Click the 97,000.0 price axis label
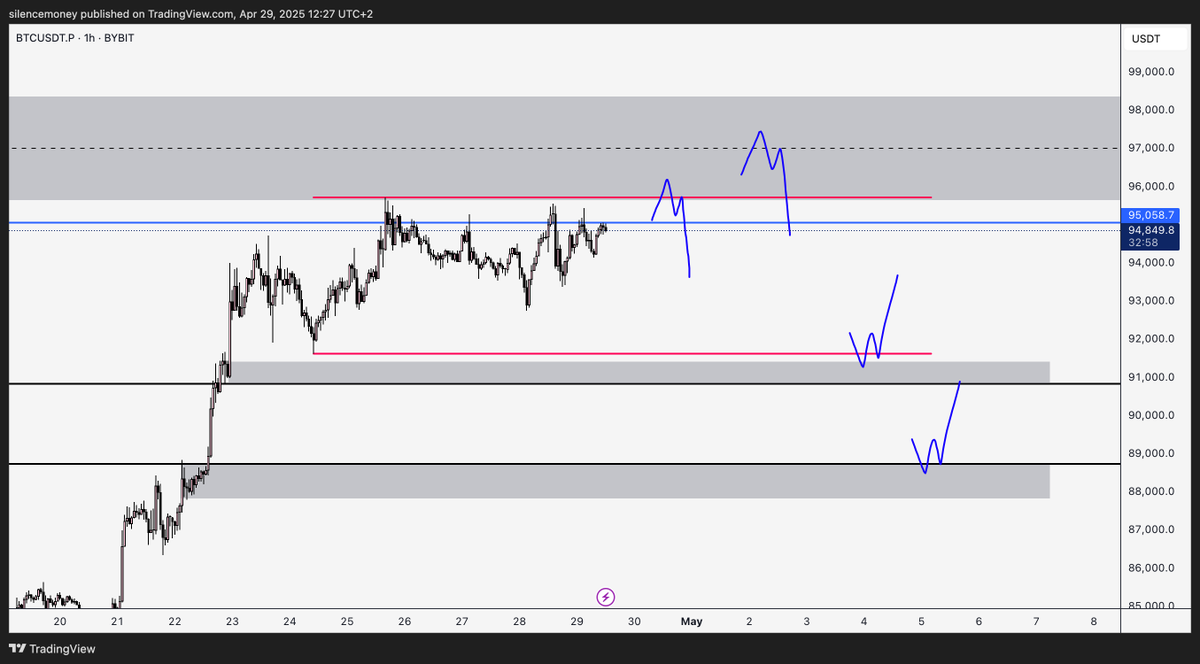This screenshot has height=664, width=1200. click(1151, 148)
